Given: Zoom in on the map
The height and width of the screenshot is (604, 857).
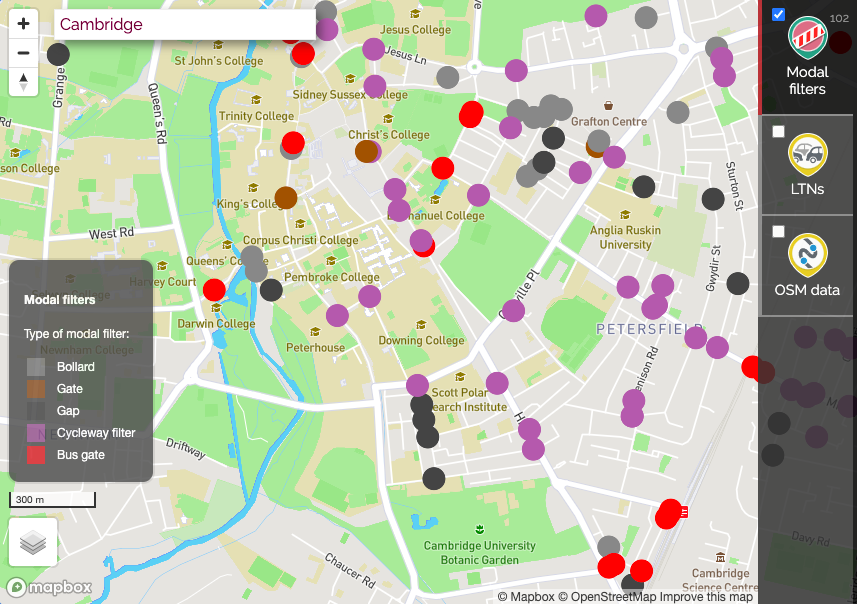Looking at the screenshot, I should (x=24, y=24).
